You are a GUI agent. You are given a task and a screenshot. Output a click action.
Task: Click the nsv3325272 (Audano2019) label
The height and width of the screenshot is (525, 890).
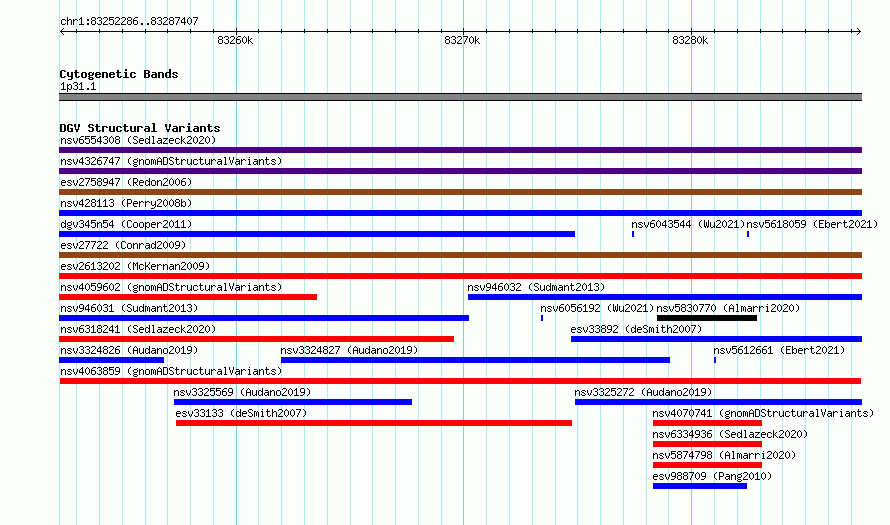tap(643, 392)
